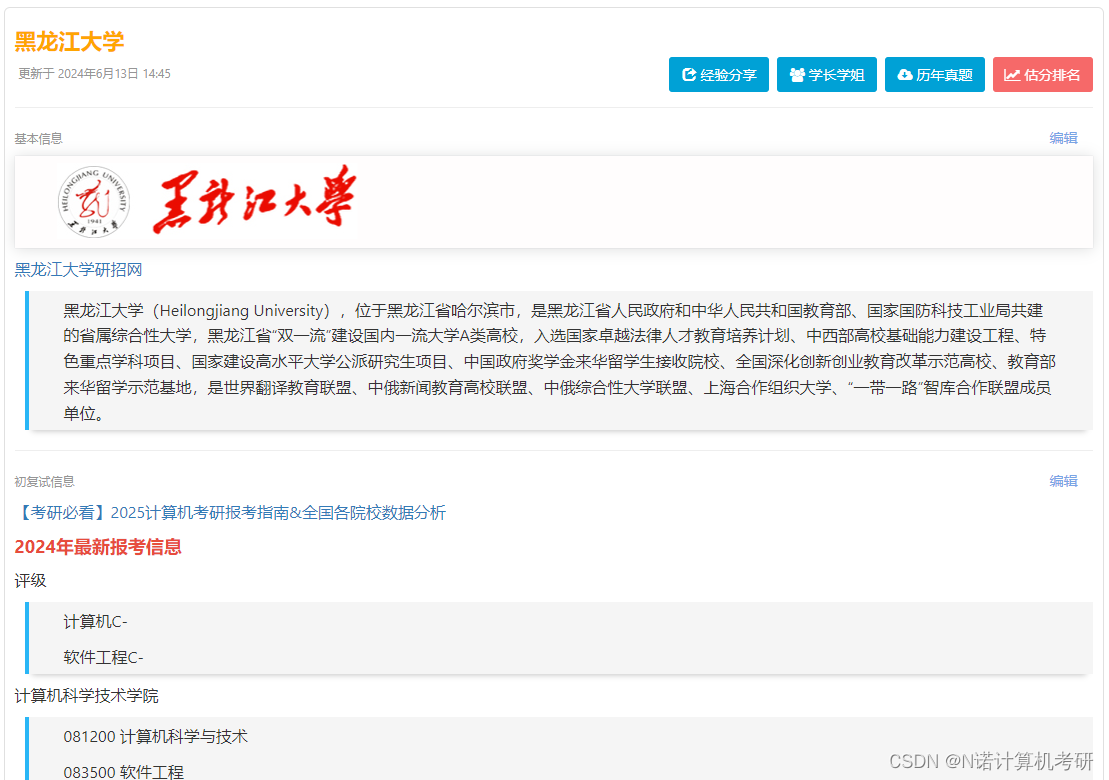Click share icon in 经验分享 button
Screen dimensions: 1109x780
point(689,75)
